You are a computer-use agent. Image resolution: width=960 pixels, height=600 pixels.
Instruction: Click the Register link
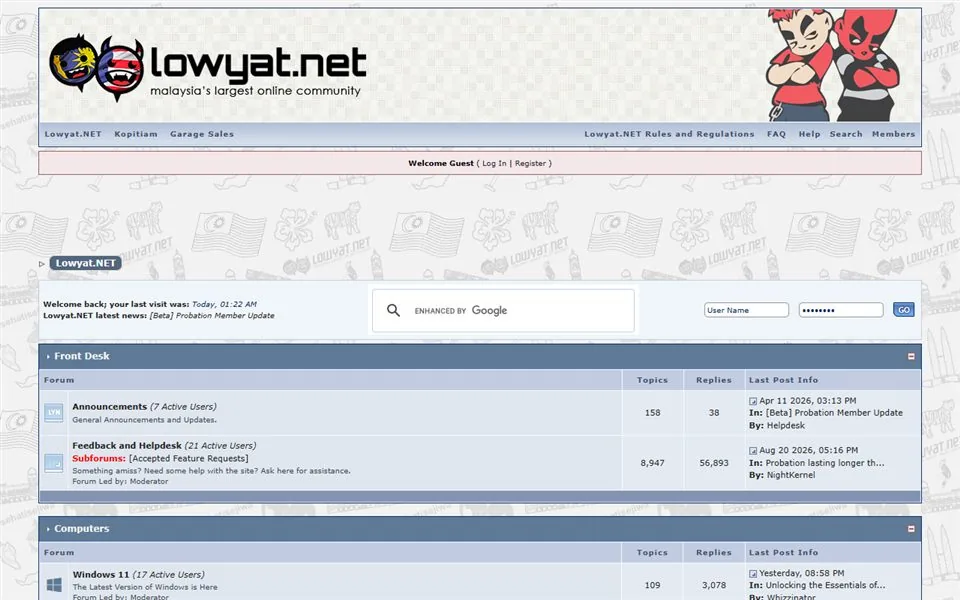[x=530, y=163]
